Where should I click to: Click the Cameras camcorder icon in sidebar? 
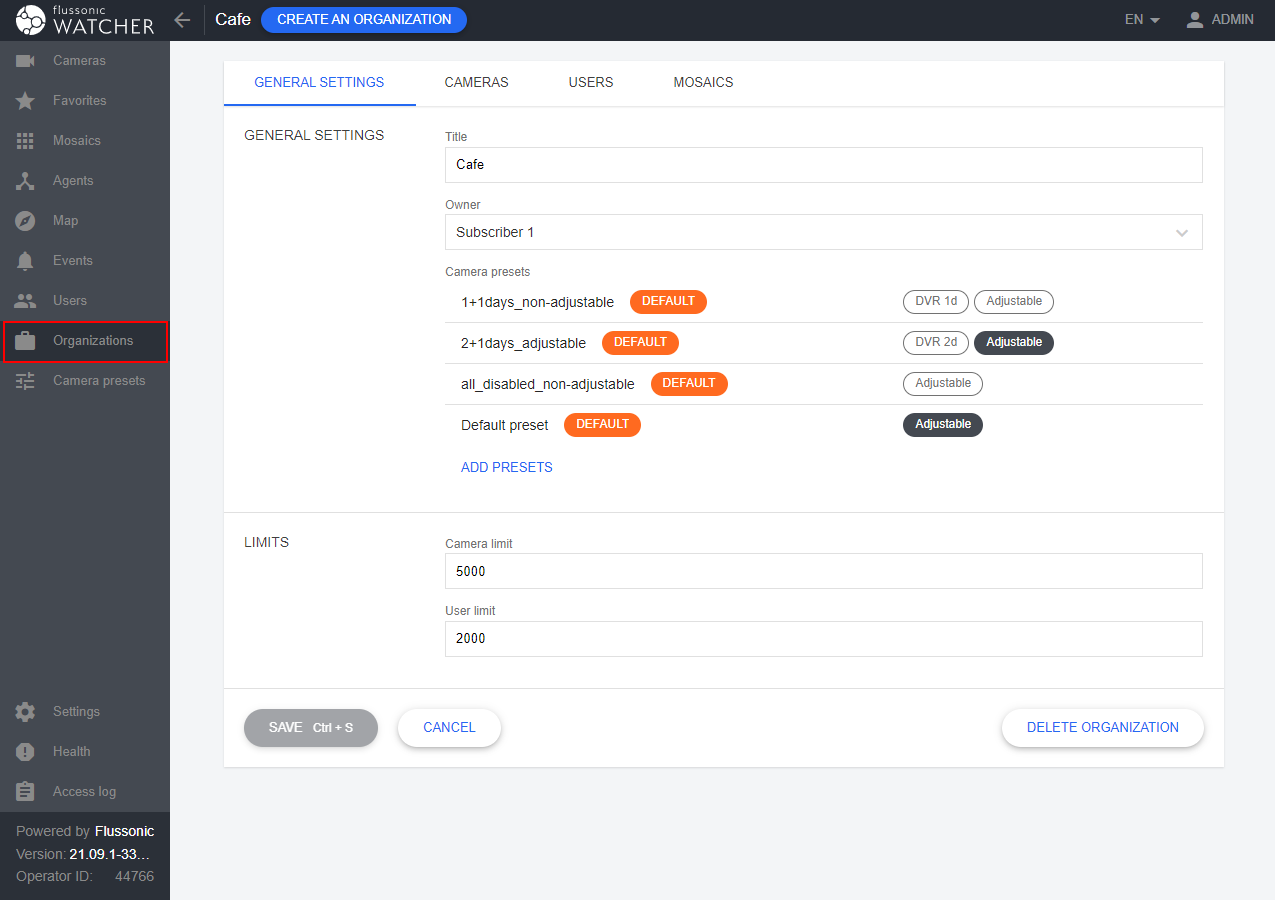pyautogui.click(x=26, y=61)
